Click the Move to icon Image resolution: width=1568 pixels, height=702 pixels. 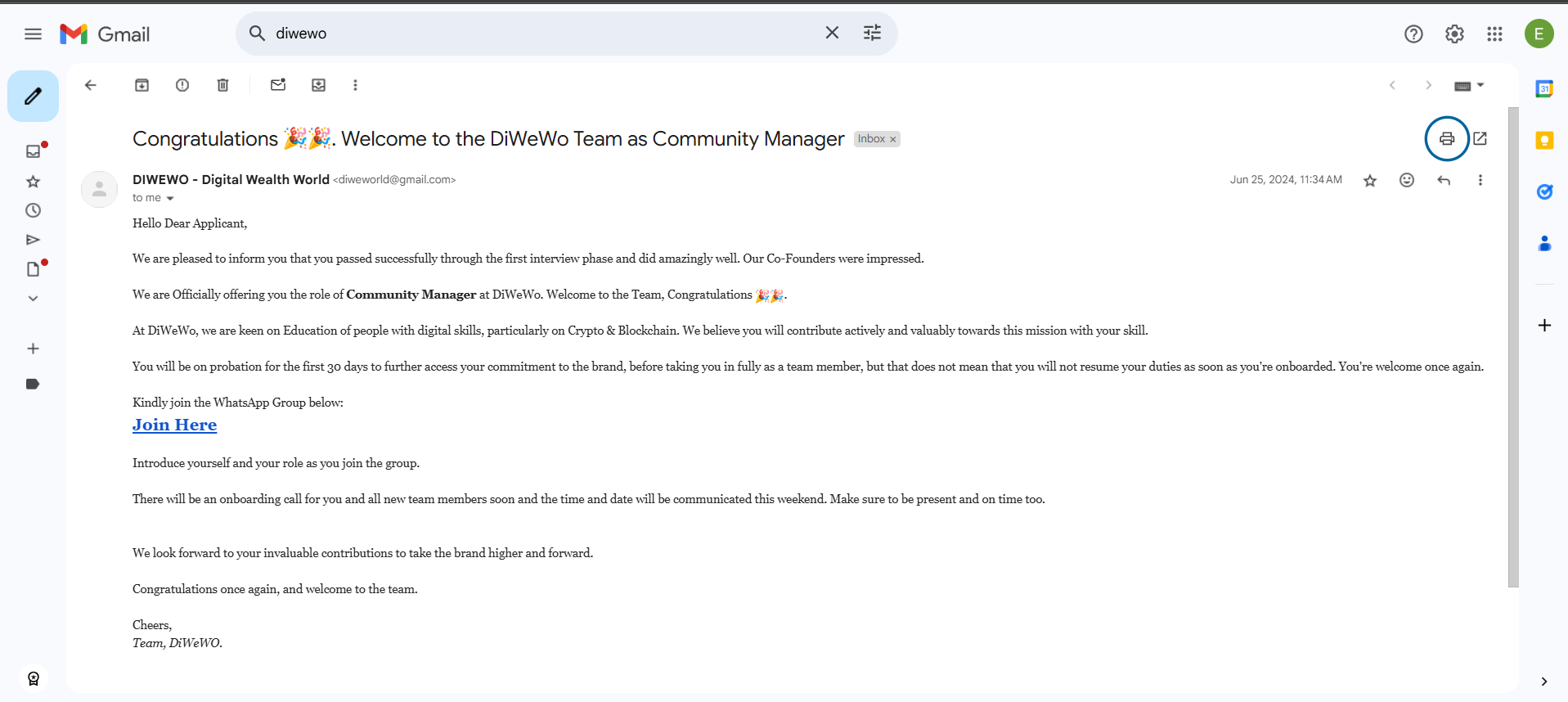coord(318,85)
